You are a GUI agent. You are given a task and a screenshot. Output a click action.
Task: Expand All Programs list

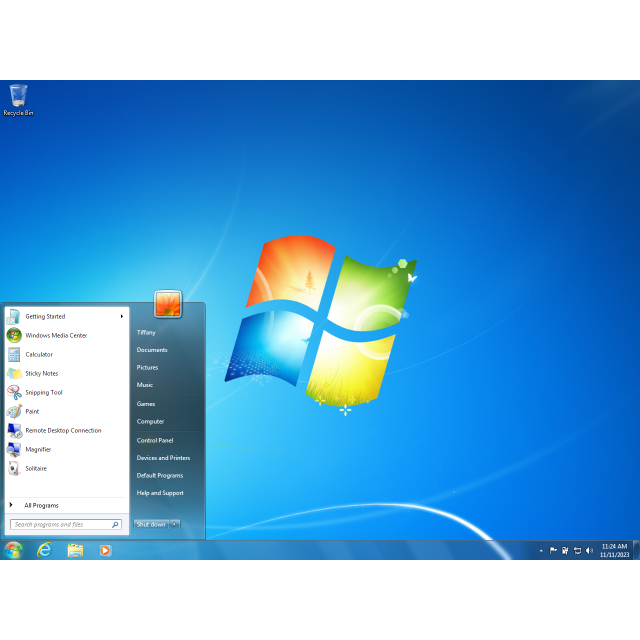(x=41, y=505)
